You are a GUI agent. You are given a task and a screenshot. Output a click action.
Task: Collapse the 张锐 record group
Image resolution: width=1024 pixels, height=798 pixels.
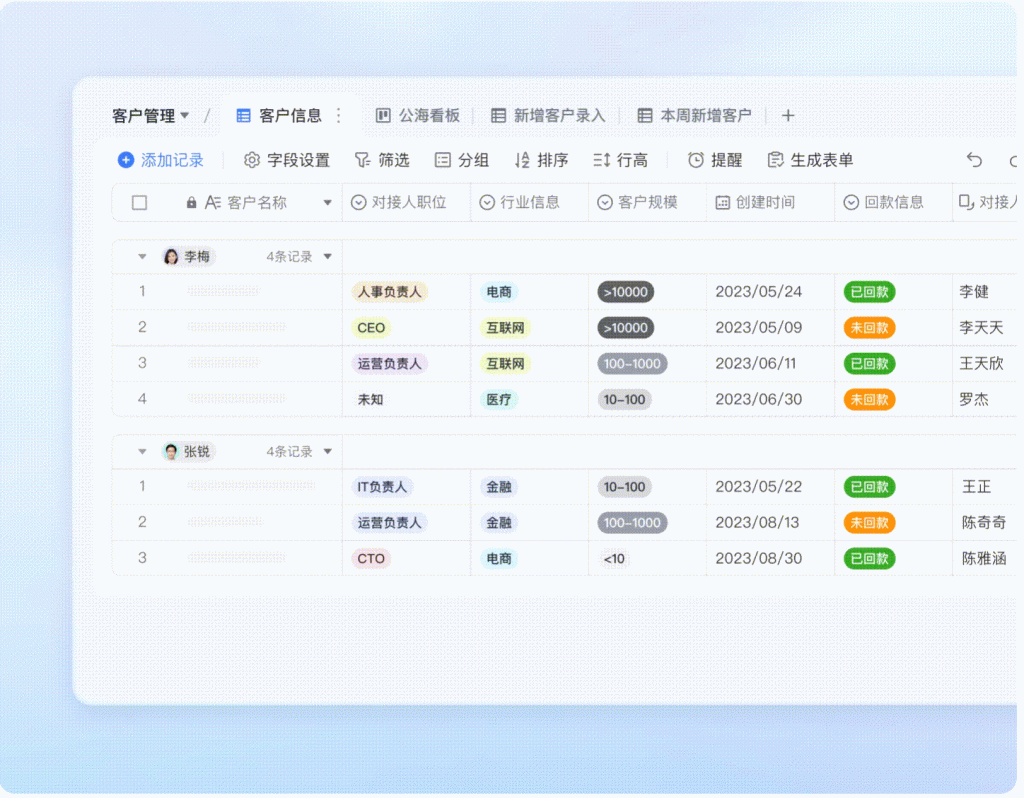click(142, 451)
